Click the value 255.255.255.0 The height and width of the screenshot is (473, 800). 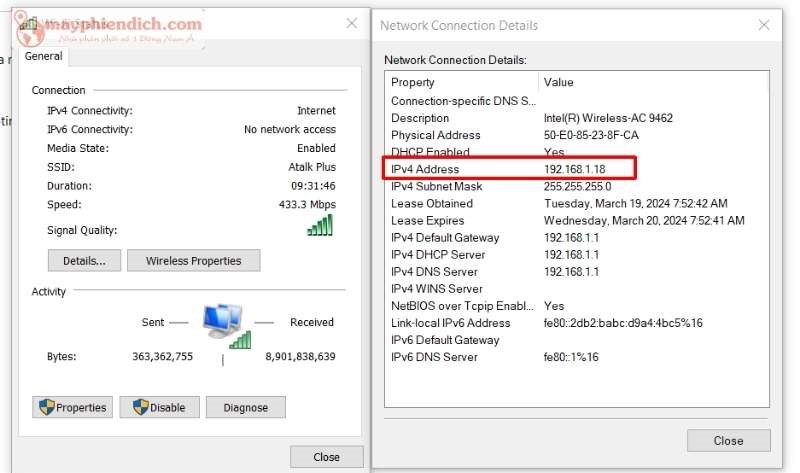[x=578, y=186]
